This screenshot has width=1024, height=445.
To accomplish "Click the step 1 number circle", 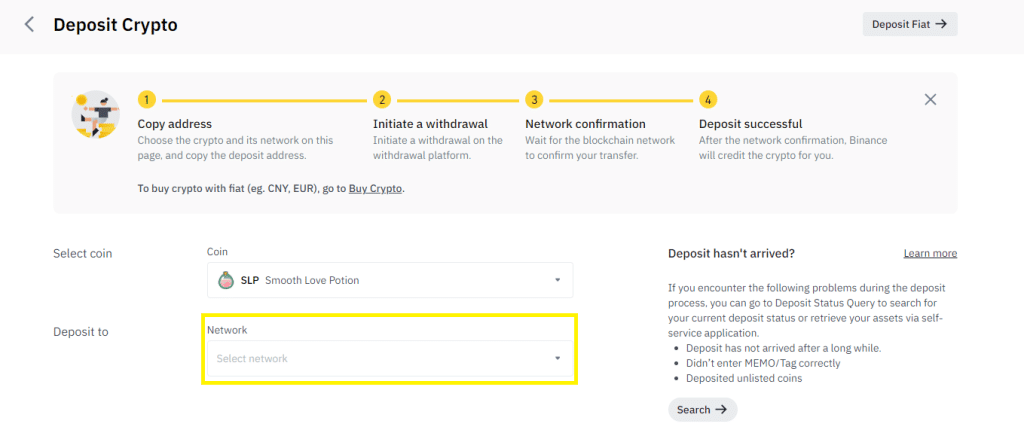I will point(146,100).
